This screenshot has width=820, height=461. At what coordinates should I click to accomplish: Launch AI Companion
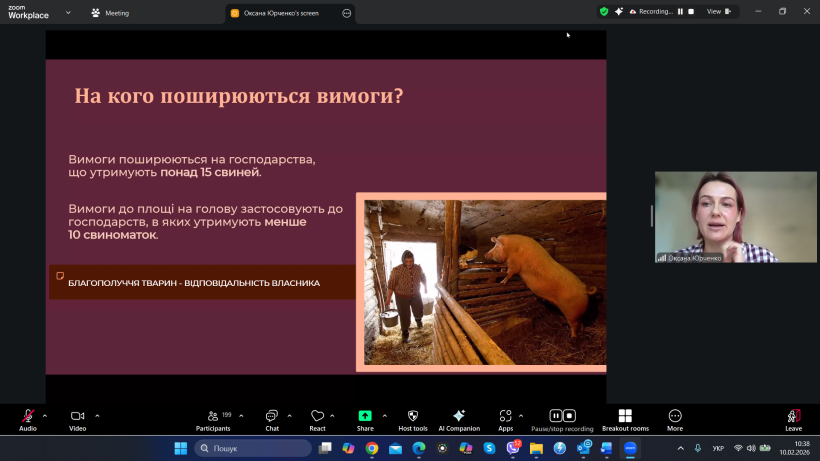(459, 416)
